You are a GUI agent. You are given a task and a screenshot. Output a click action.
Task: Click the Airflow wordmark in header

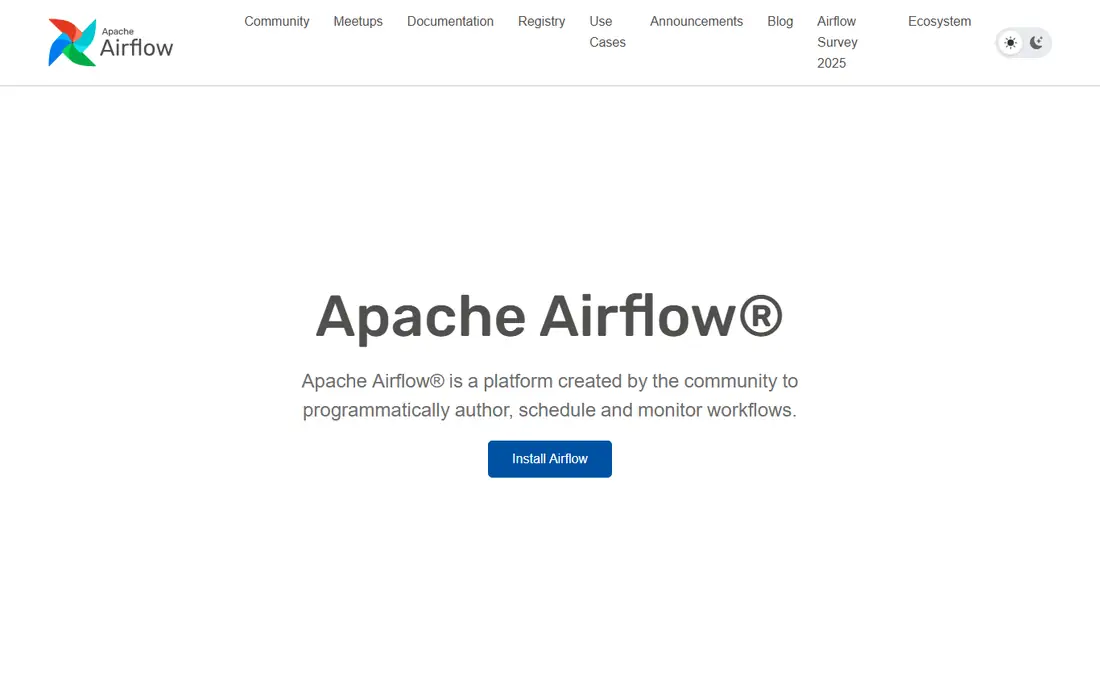(x=136, y=48)
